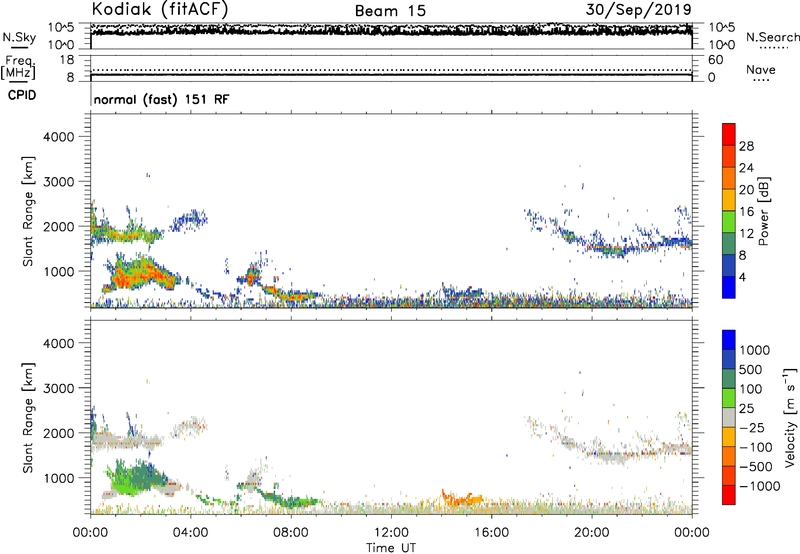Click 'normal (fast) 151 RF' text
This screenshot has height=554, width=800.
click(x=161, y=99)
